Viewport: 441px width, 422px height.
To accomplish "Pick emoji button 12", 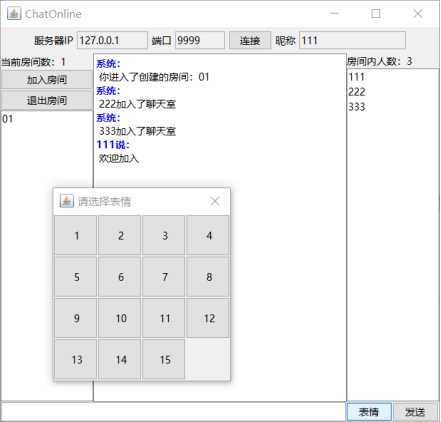I will click(208, 318).
